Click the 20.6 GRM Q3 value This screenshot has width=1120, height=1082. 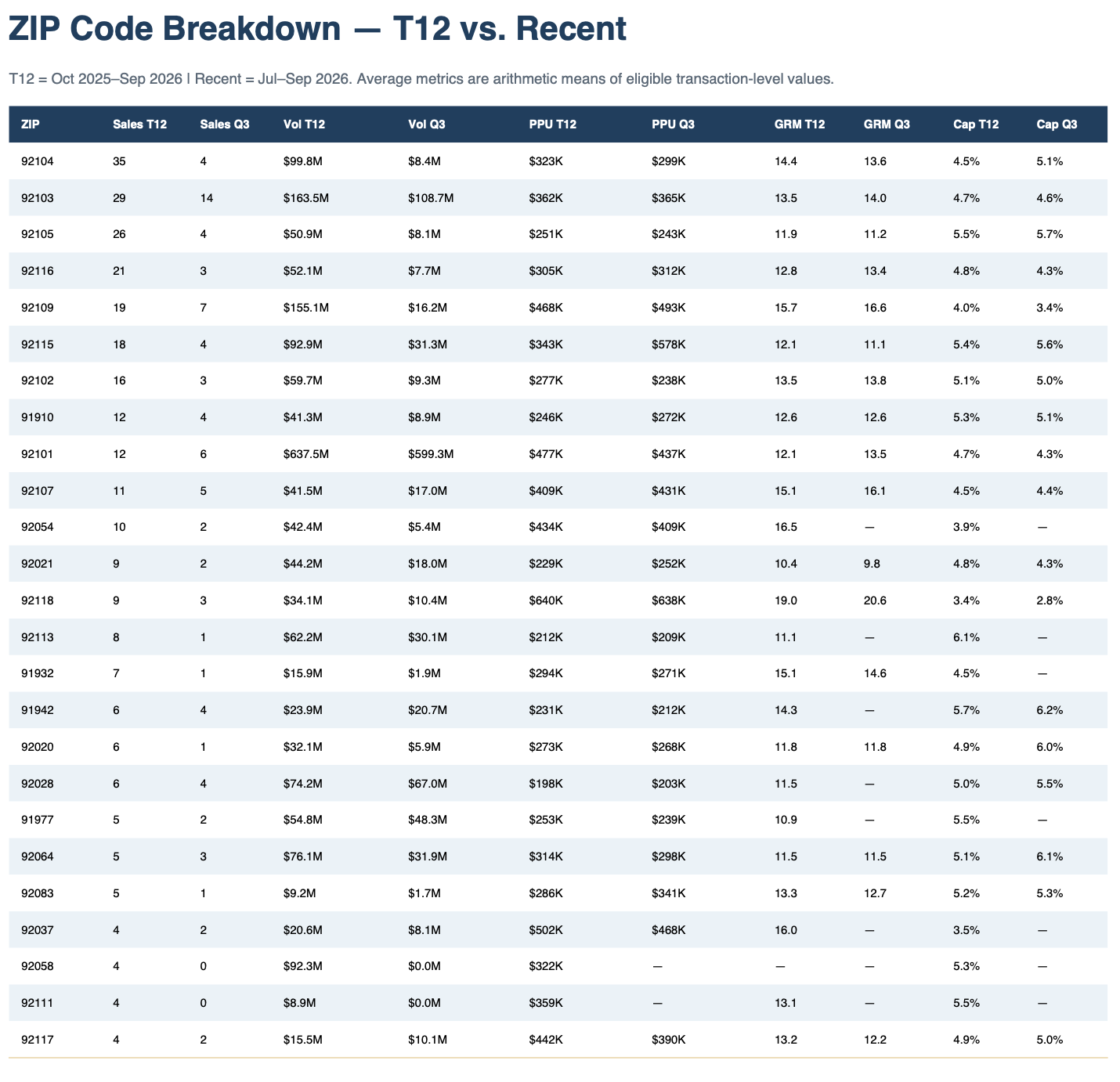tap(875, 601)
